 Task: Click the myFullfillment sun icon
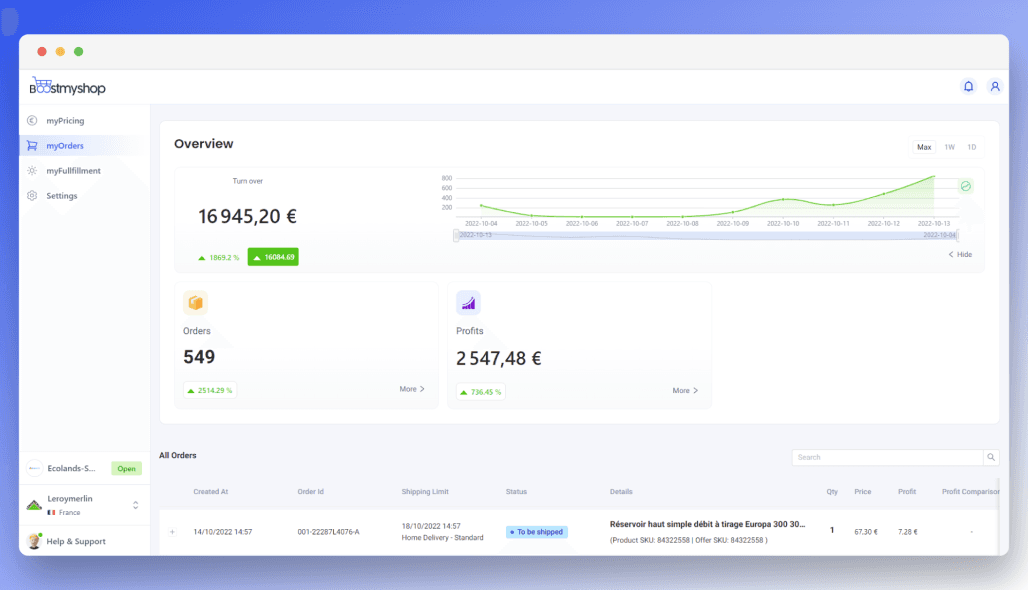tap(32, 170)
